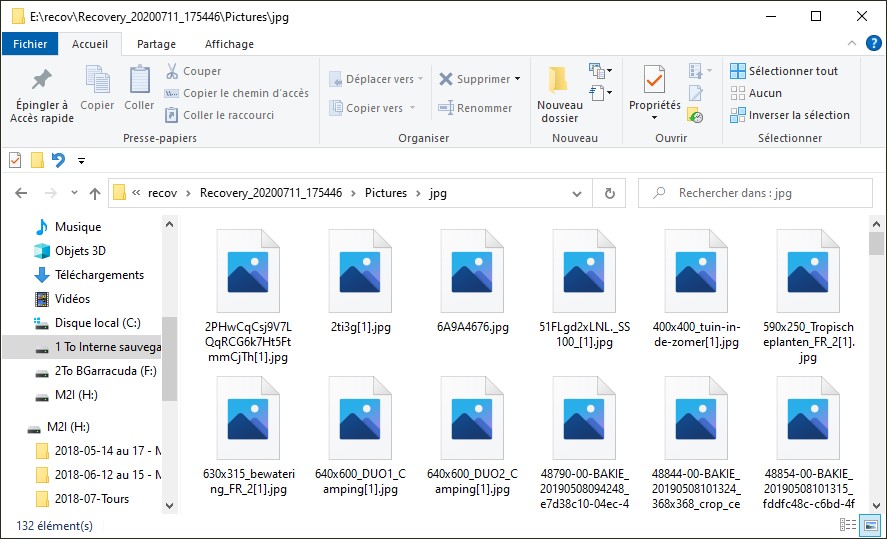
Task: Click Sélectionner tout button
Action: [x=784, y=71]
